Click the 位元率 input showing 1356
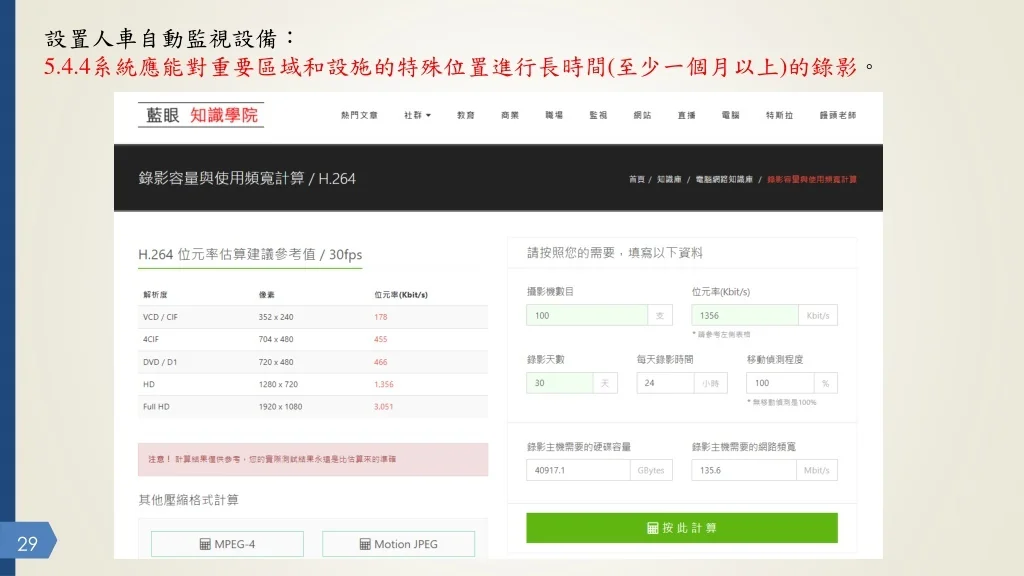Image resolution: width=1024 pixels, height=576 pixels. [744, 315]
